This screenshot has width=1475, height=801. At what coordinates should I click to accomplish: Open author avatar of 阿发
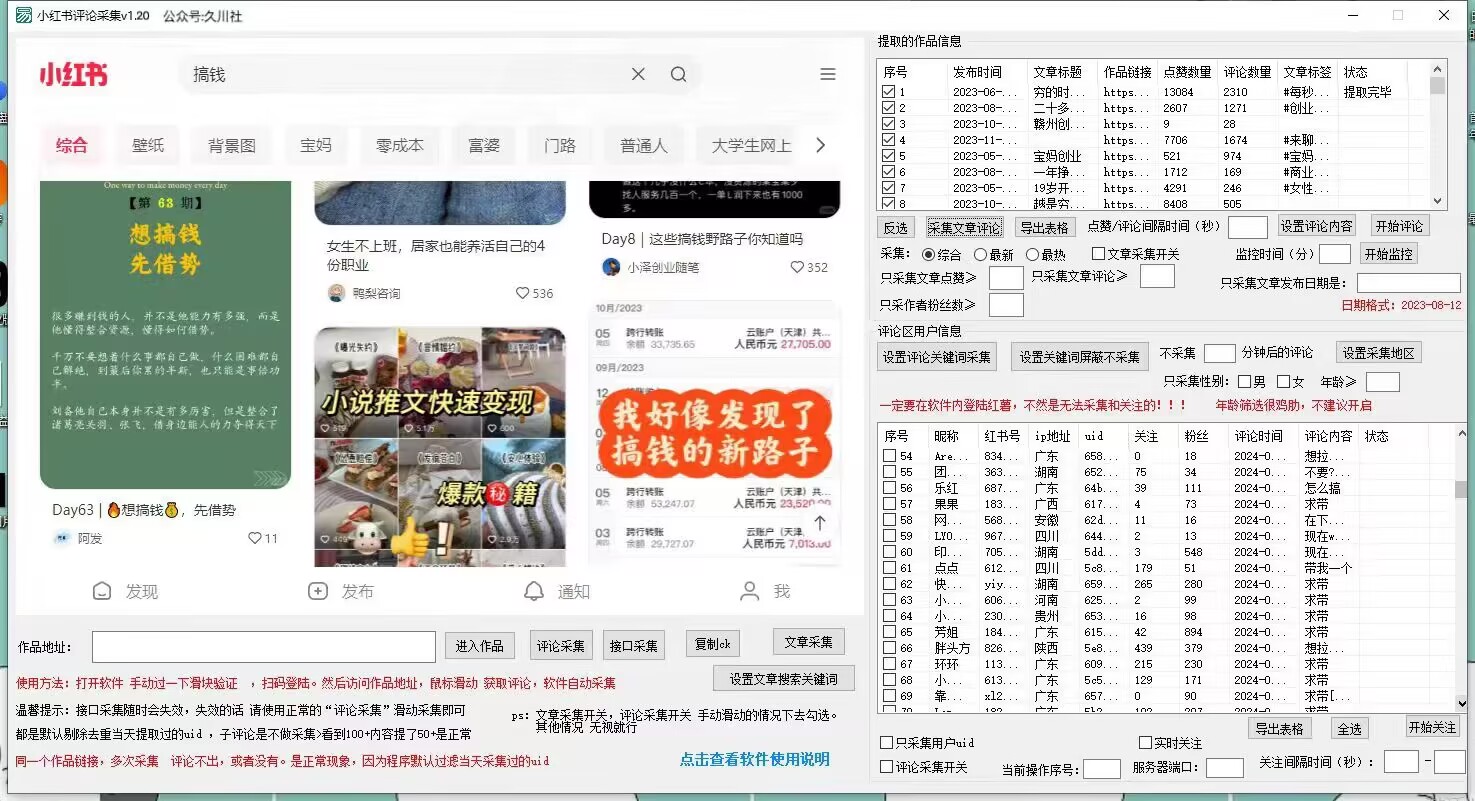pos(62,538)
